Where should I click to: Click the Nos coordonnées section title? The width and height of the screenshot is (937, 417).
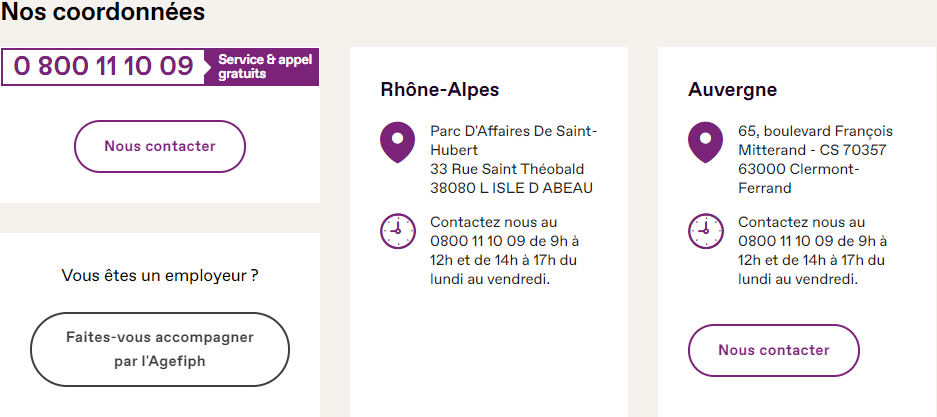pos(103,12)
